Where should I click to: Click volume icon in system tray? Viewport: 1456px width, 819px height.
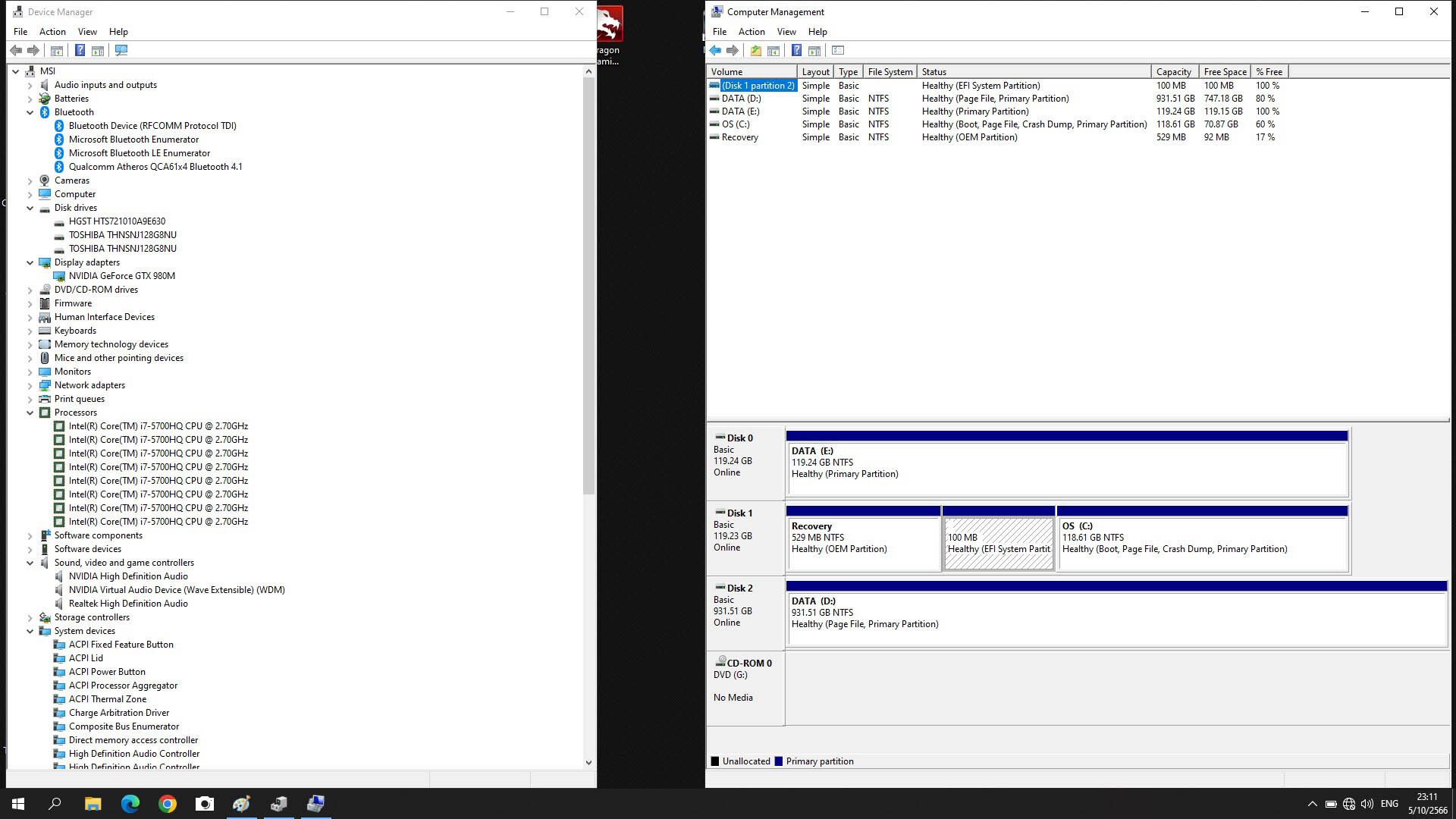coord(1367,804)
